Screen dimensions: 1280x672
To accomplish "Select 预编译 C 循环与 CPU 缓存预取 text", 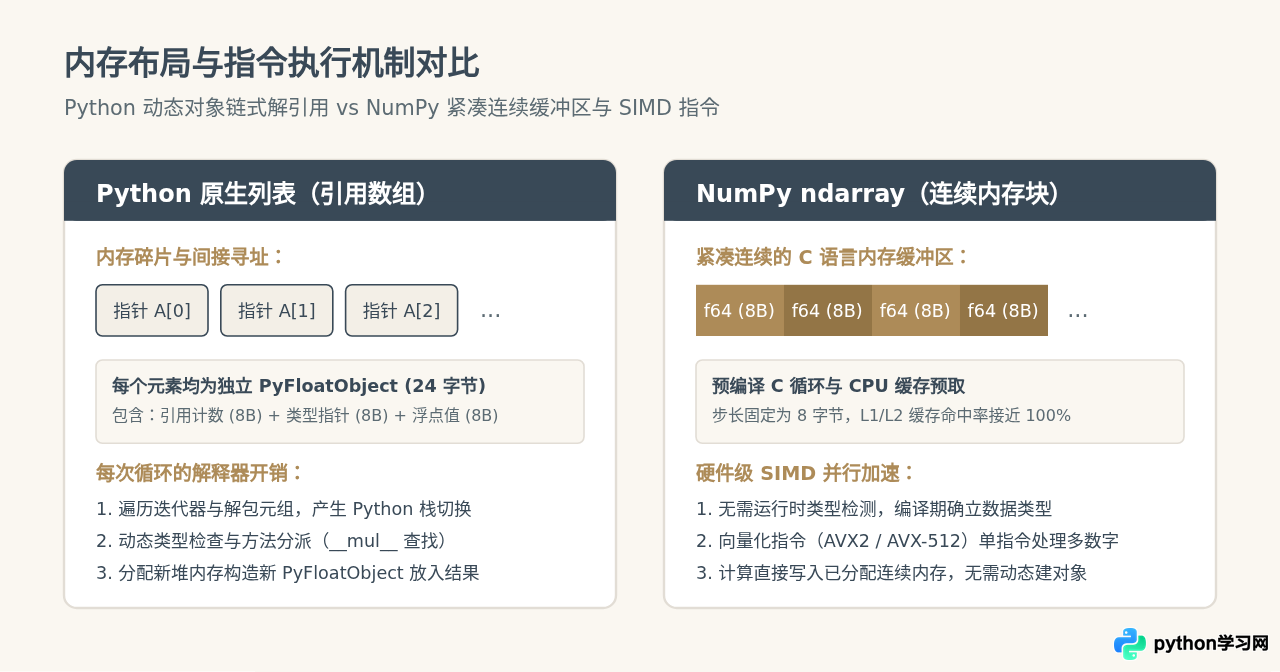I will coord(838,386).
